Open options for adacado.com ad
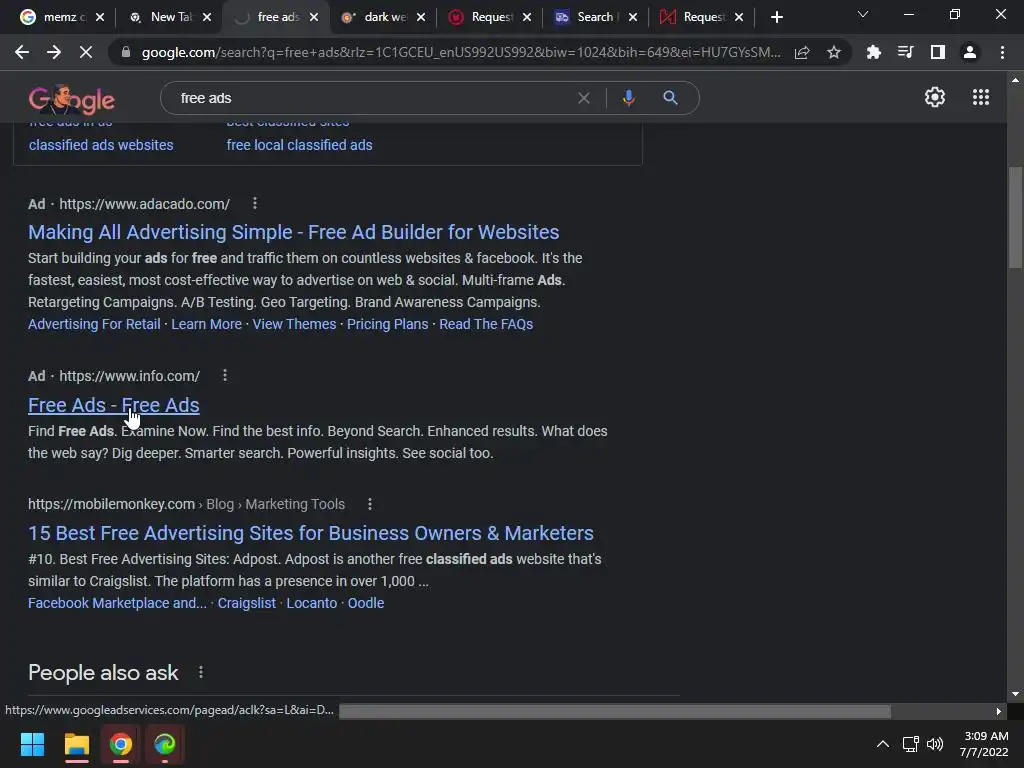 (255, 204)
